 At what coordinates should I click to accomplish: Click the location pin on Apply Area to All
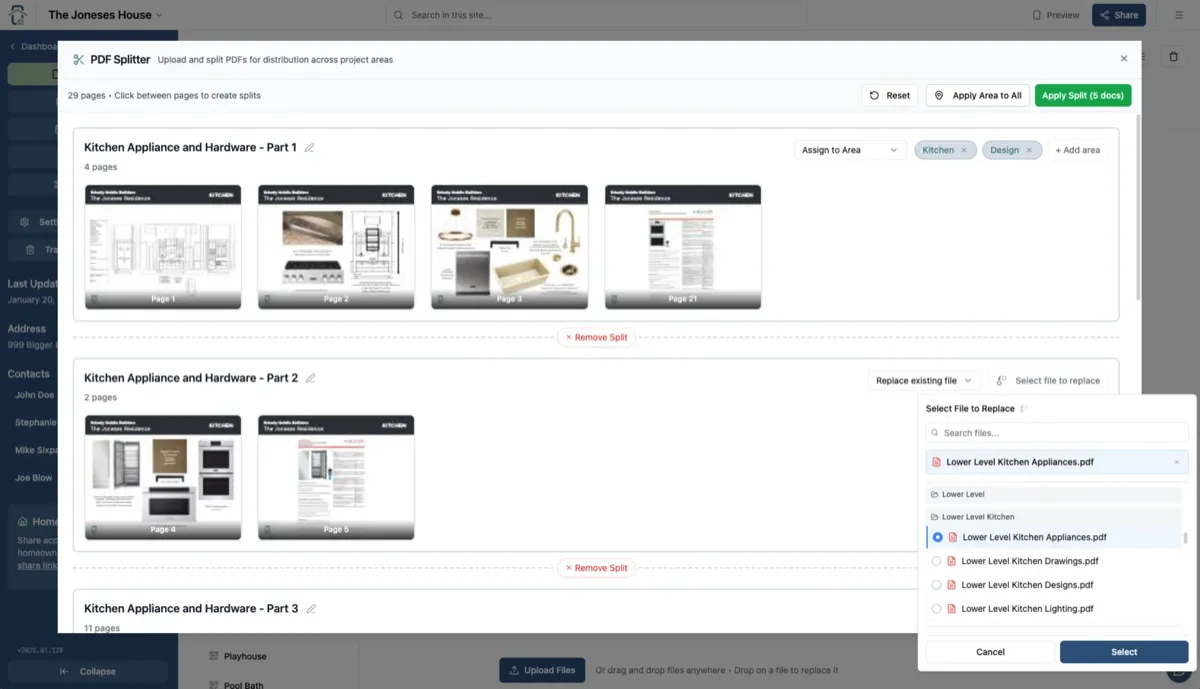point(937,95)
